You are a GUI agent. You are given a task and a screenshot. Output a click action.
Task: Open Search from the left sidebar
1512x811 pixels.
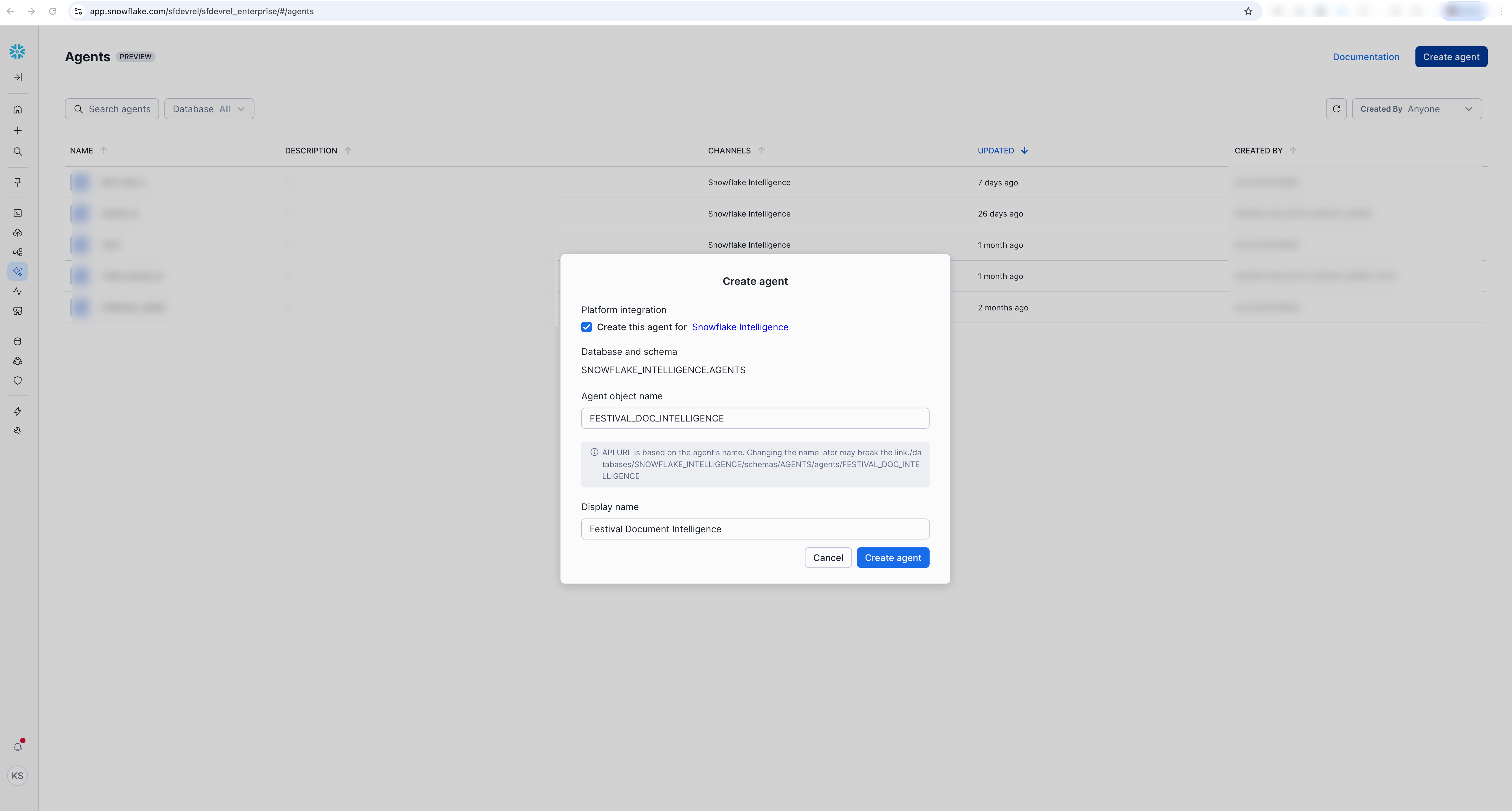(x=17, y=151)
